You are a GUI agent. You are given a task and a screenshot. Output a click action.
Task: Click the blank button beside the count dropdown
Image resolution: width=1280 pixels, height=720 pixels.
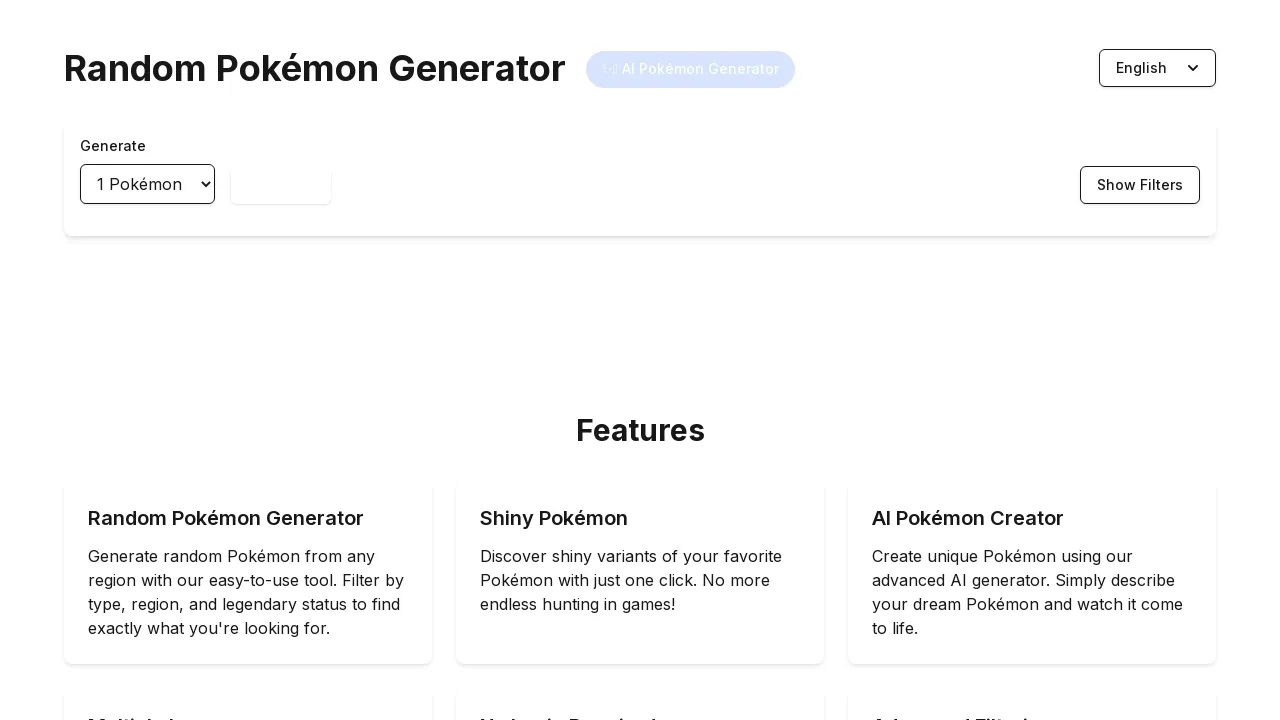point(280,185)
